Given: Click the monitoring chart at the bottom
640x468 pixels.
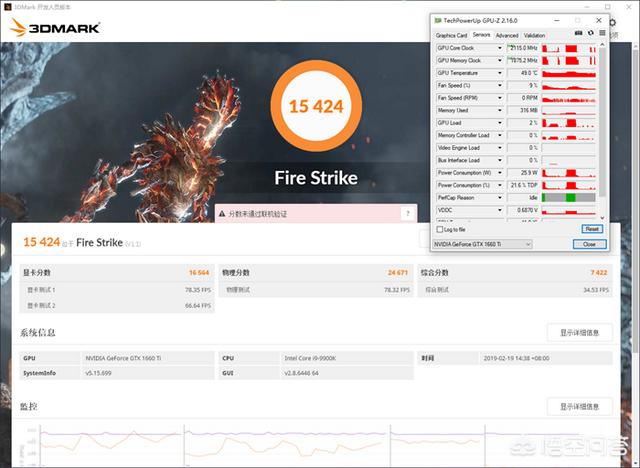Looking at the screenshot, I should (x=310, y=446).
